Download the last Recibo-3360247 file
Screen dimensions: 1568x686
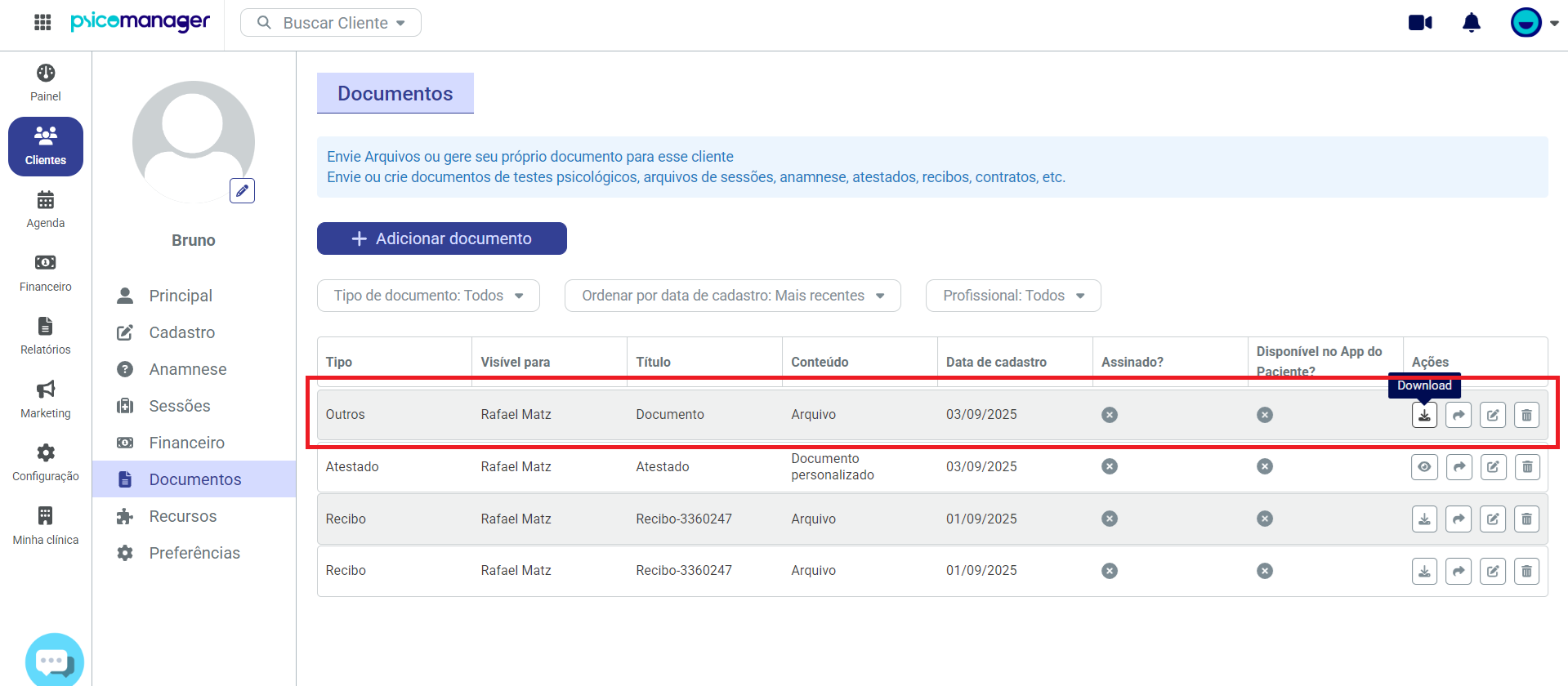click(1424, 571)
